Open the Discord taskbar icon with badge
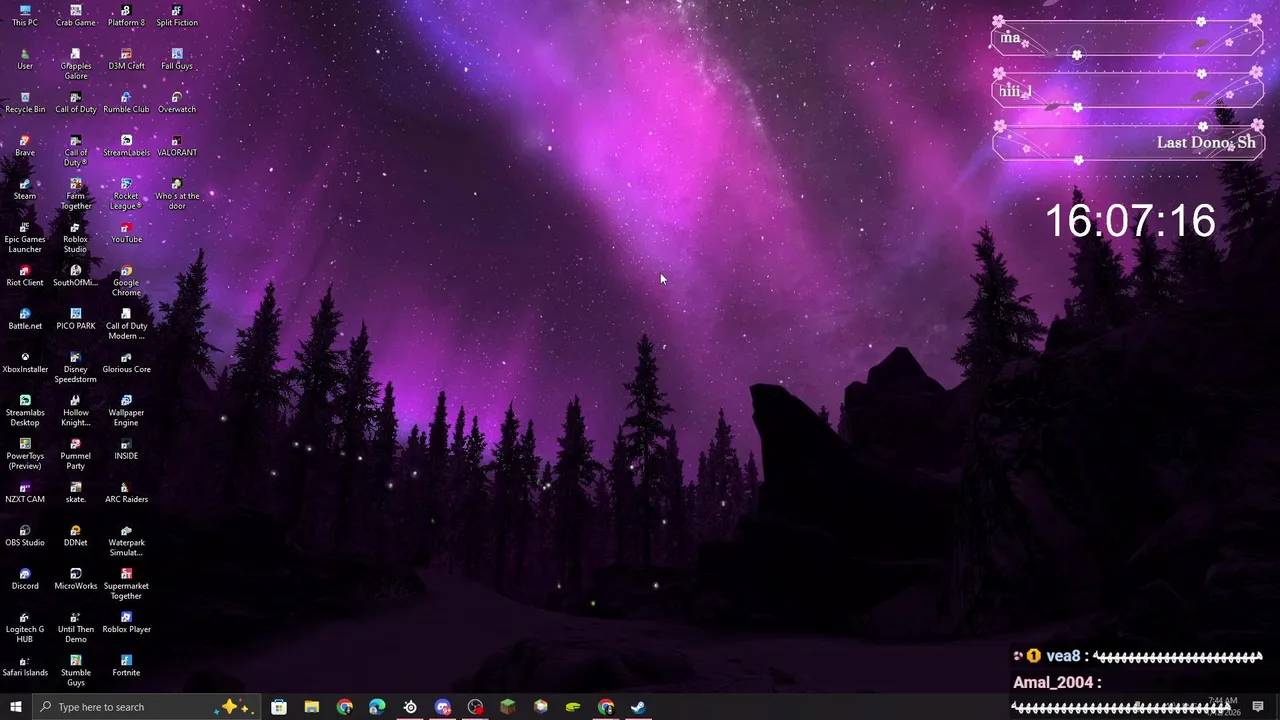The height and width of the screenshot is (720, 1280). click(x=443, y=707)
